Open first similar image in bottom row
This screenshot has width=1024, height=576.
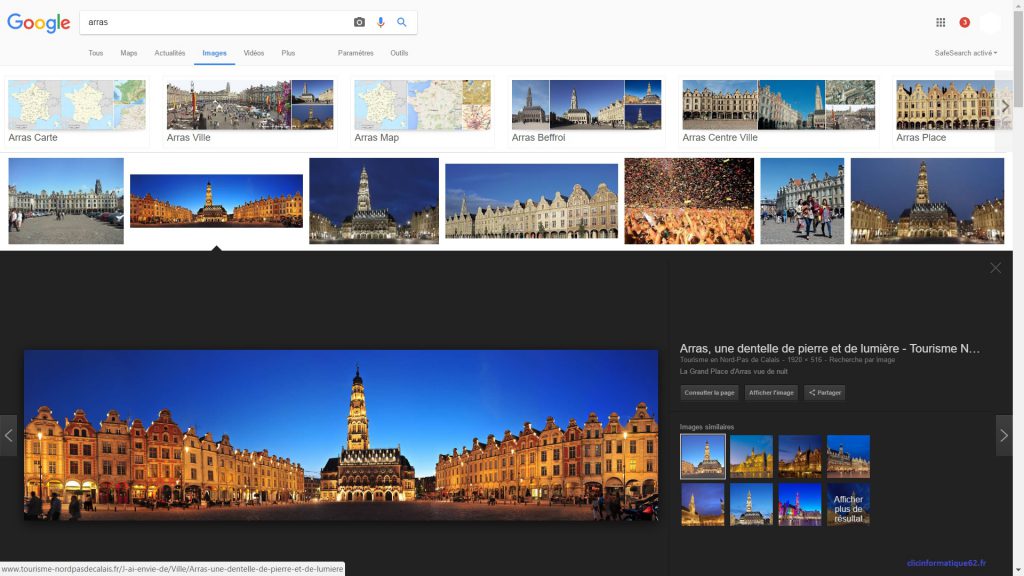[x=703, y=505]
